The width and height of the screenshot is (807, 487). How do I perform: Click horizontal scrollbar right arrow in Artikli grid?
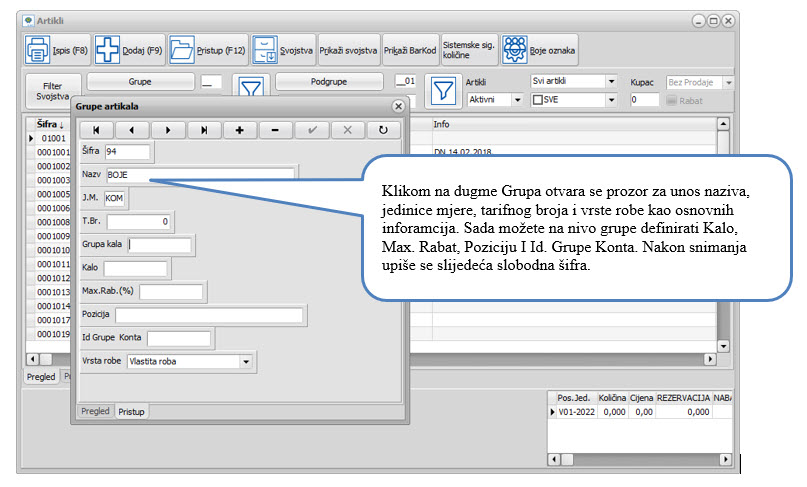(x=710, y=359)
